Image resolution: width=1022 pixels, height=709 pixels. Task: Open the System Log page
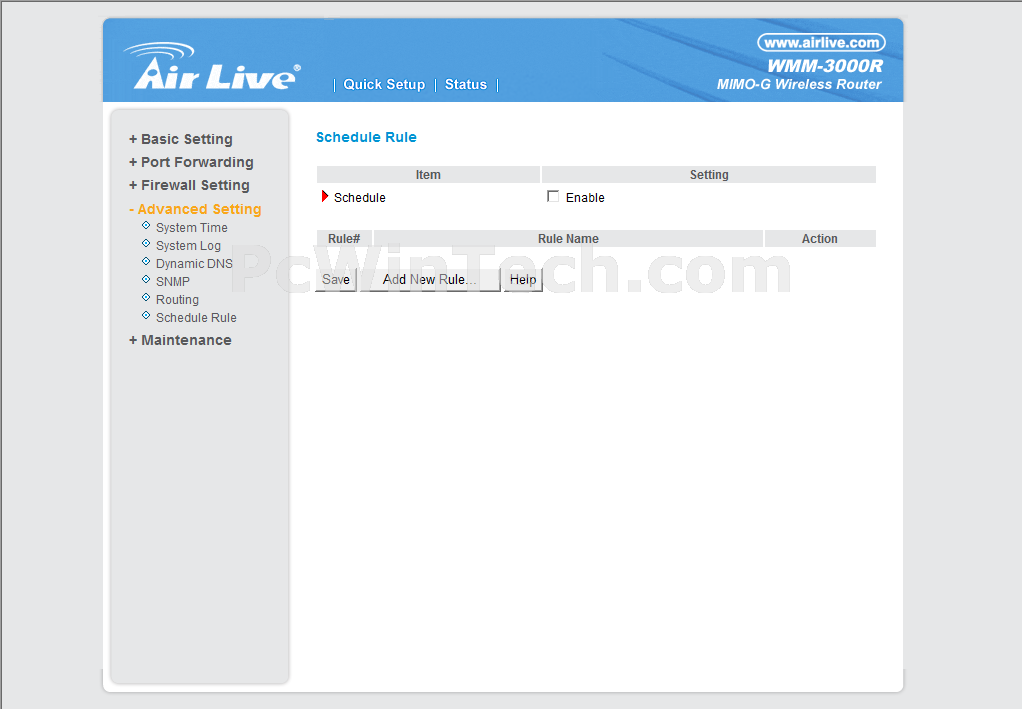coord(188,246)
